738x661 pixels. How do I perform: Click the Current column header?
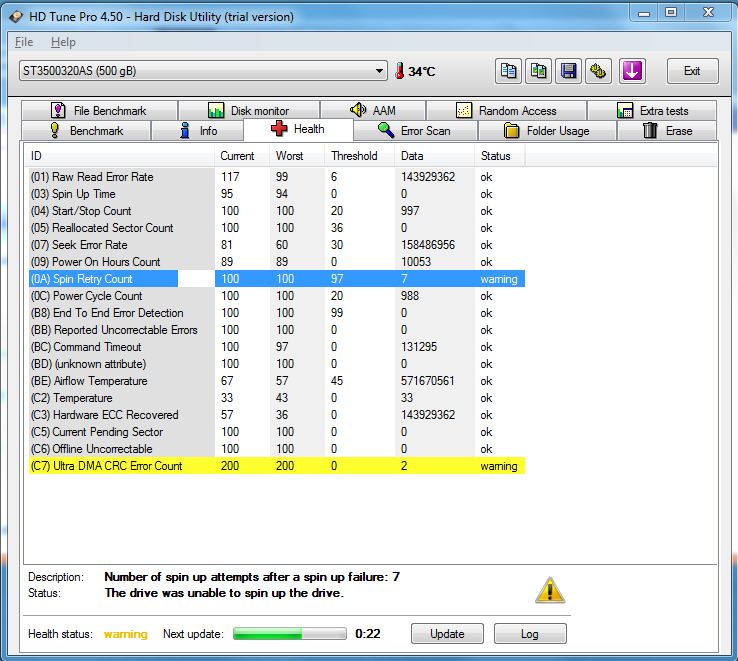[x=242, y=156]
